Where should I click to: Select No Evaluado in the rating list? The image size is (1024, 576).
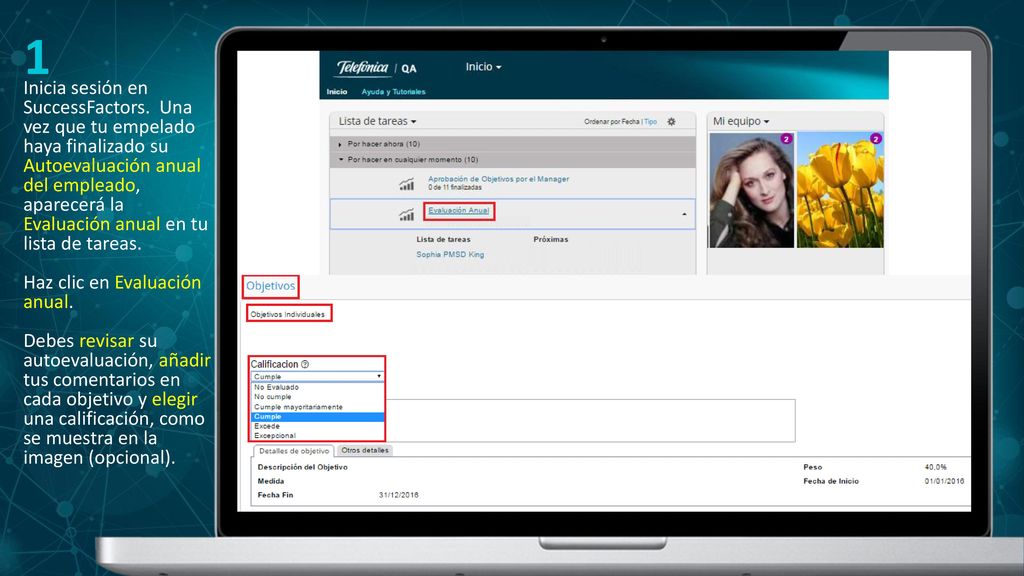click(x=317, y=387)
